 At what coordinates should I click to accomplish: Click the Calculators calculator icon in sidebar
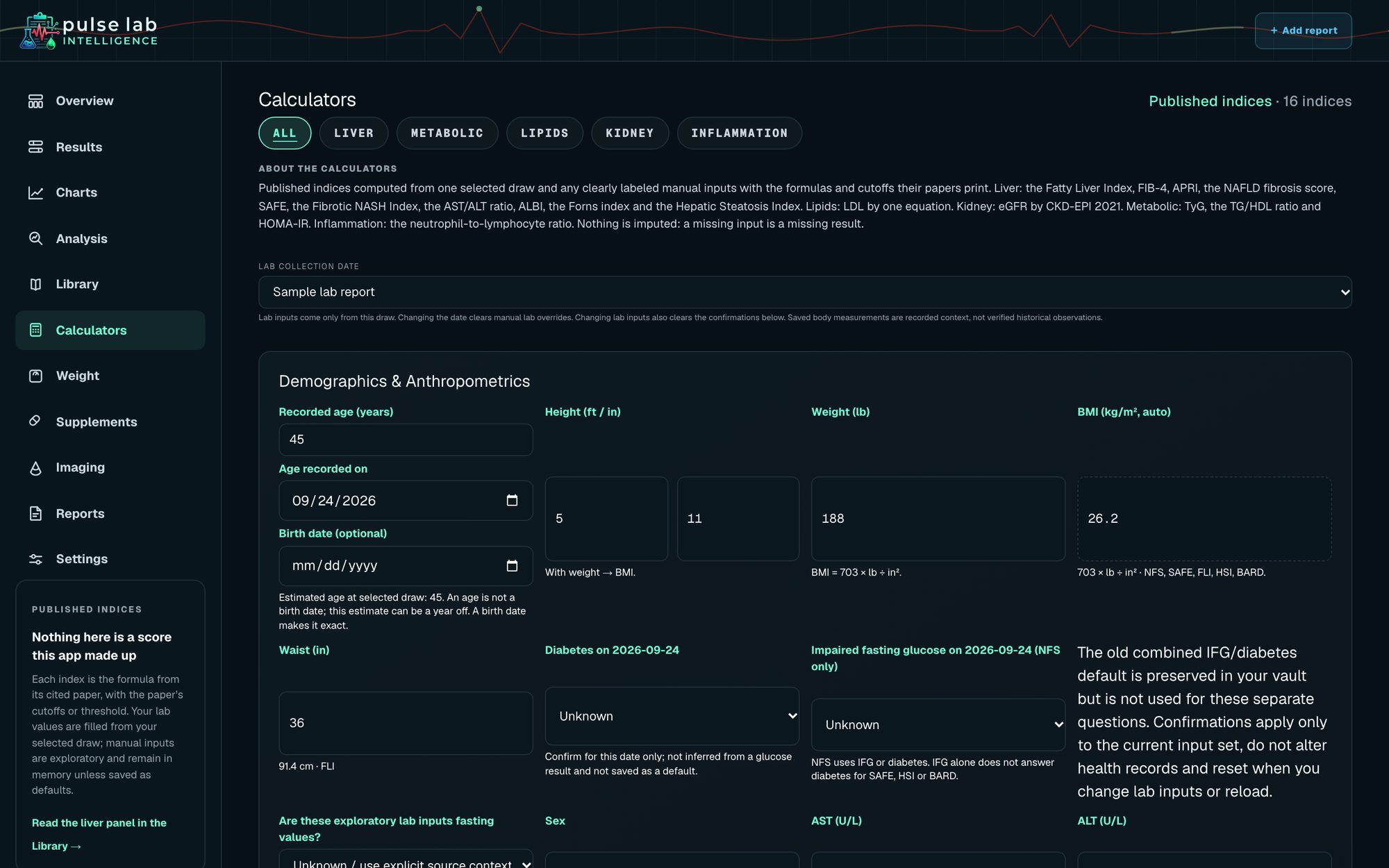tap(35, 331)
